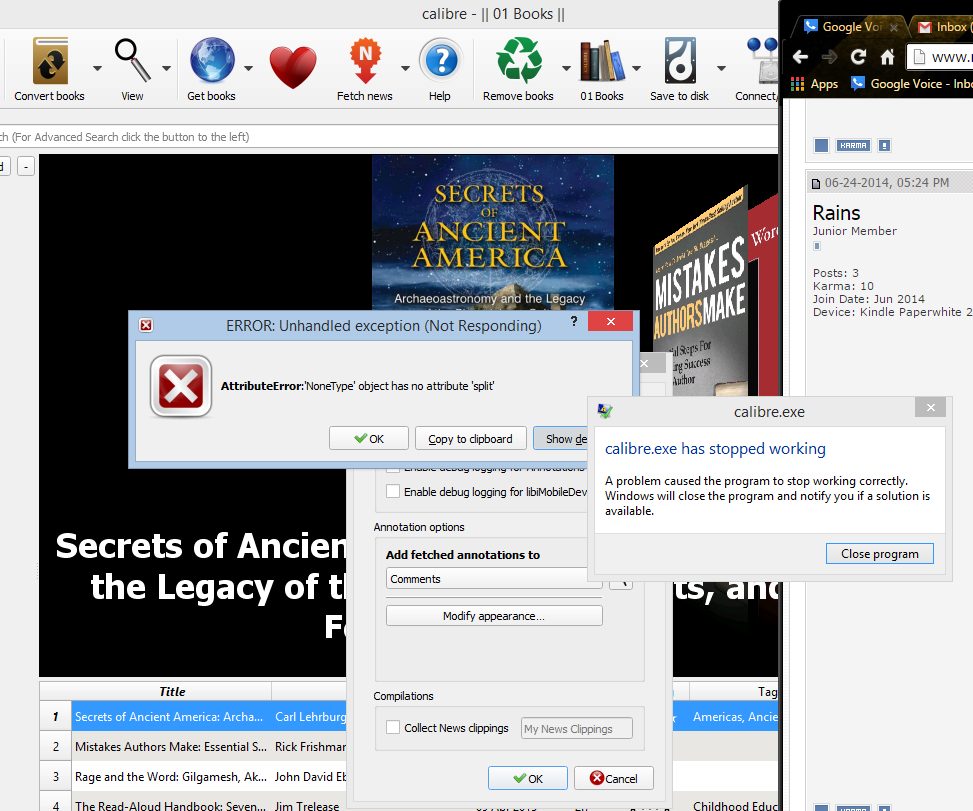Open the Fetch news dropdown arrow
The width and height of the screenshot is (973, 811).
405,68
